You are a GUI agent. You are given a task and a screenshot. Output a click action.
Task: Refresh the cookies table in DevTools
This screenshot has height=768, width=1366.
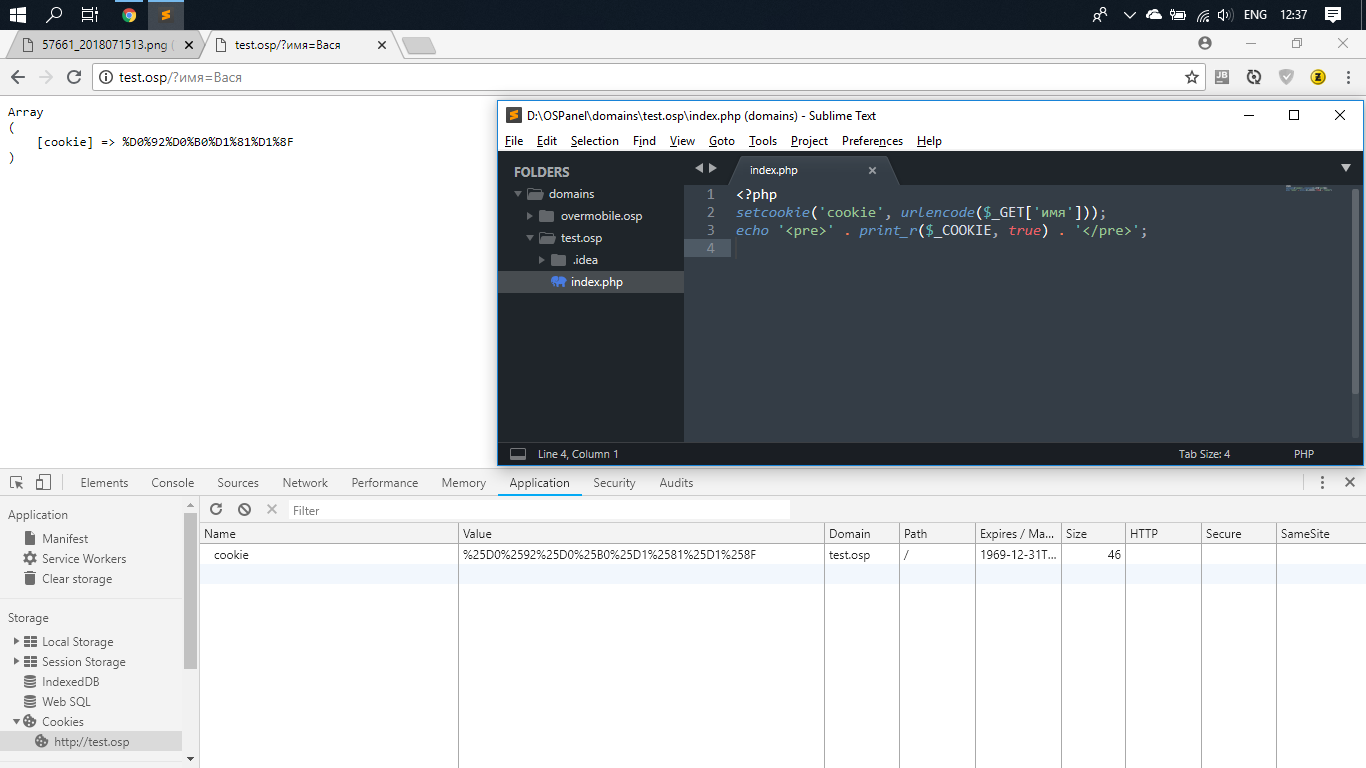(216, 510)
